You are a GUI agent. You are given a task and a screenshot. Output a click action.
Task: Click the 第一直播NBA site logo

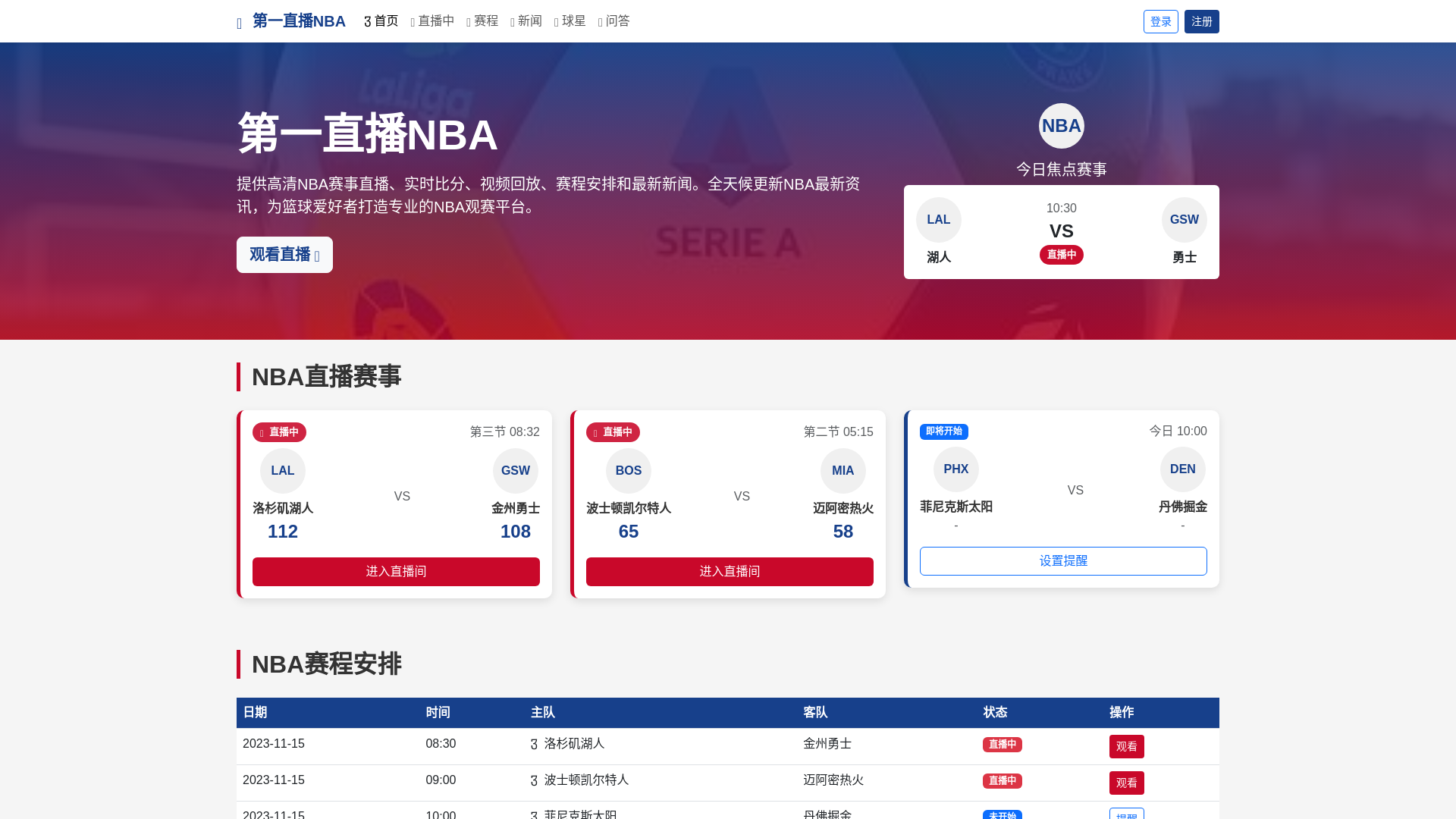[291, 21]
